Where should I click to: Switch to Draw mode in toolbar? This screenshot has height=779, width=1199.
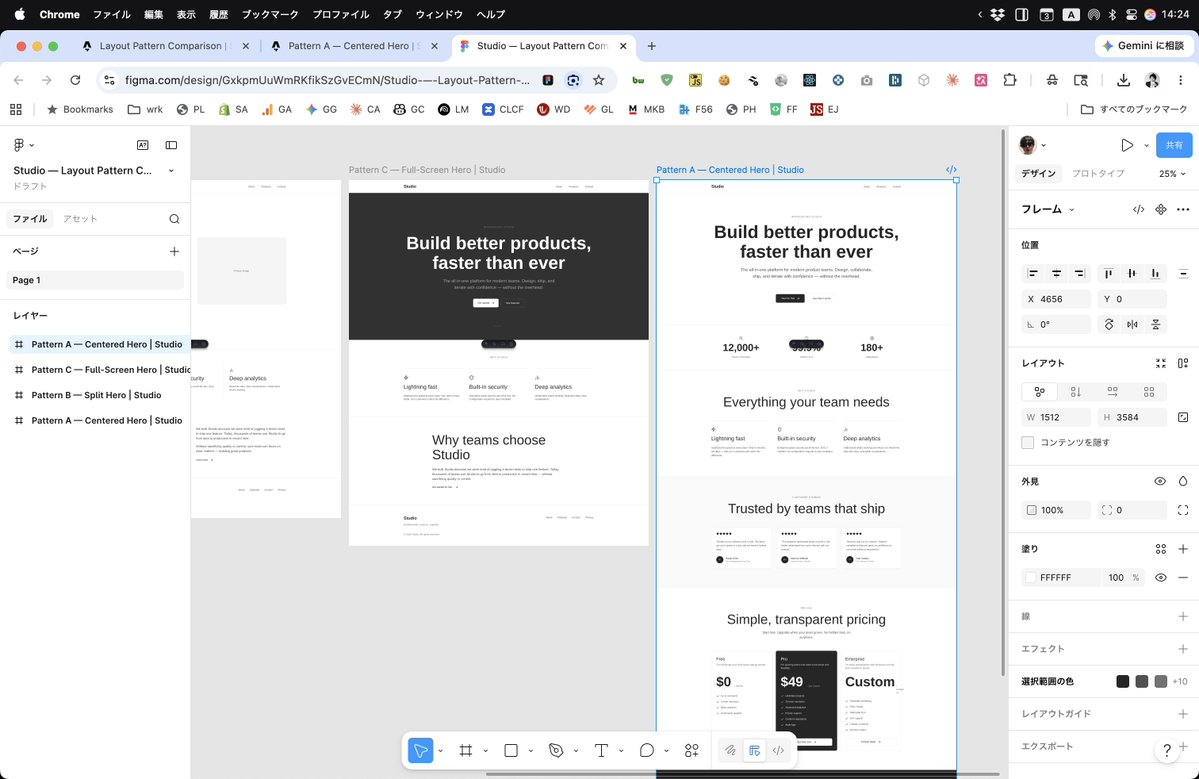[x=730, y=751]
